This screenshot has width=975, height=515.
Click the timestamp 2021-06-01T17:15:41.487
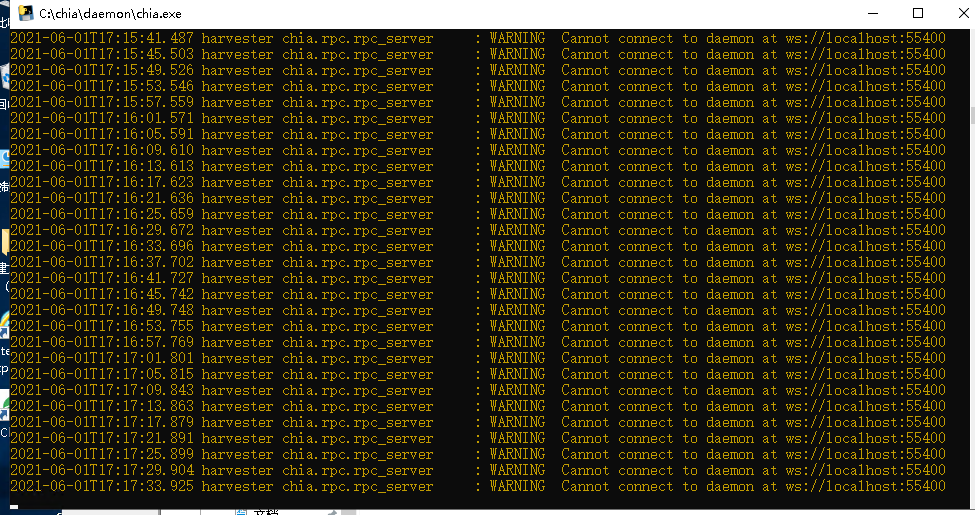coord(102,39)
